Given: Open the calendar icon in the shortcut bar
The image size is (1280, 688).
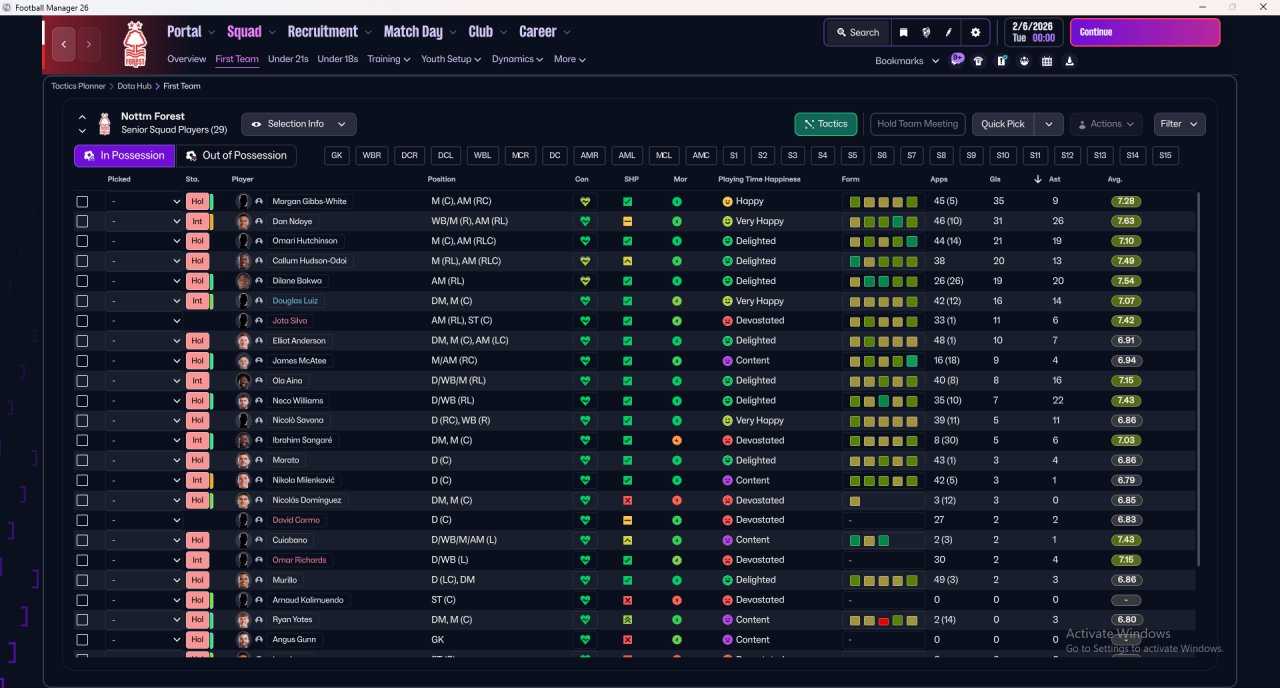Looking at the screenshot, I should point(1047,61).
